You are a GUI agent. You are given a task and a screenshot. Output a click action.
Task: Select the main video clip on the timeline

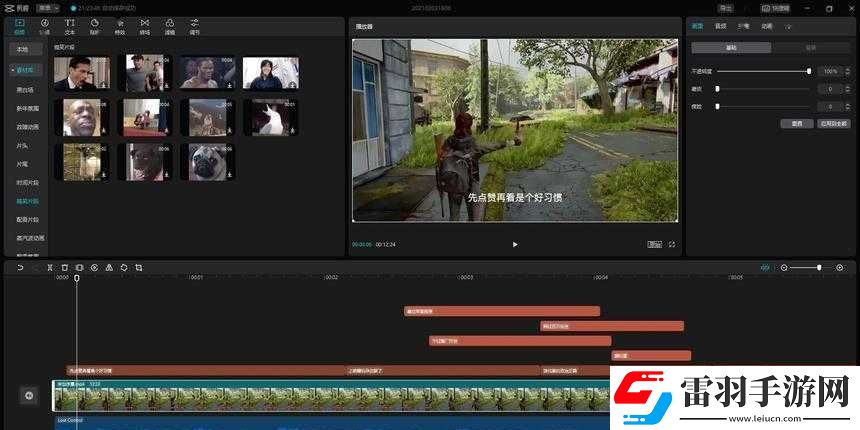331,395
